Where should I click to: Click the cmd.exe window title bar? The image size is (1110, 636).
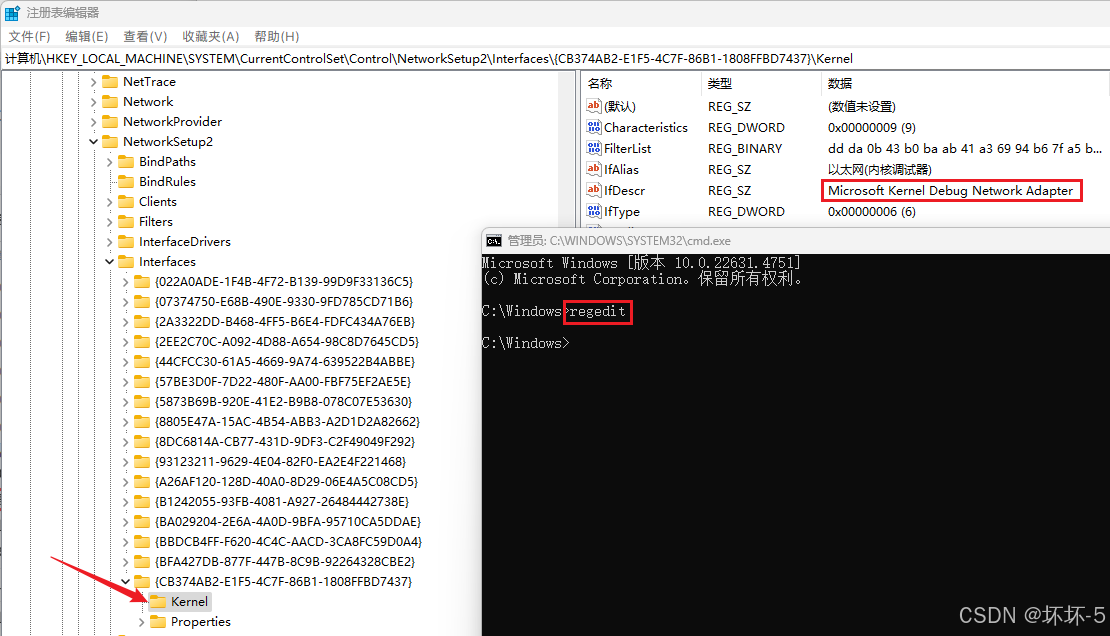796,241
